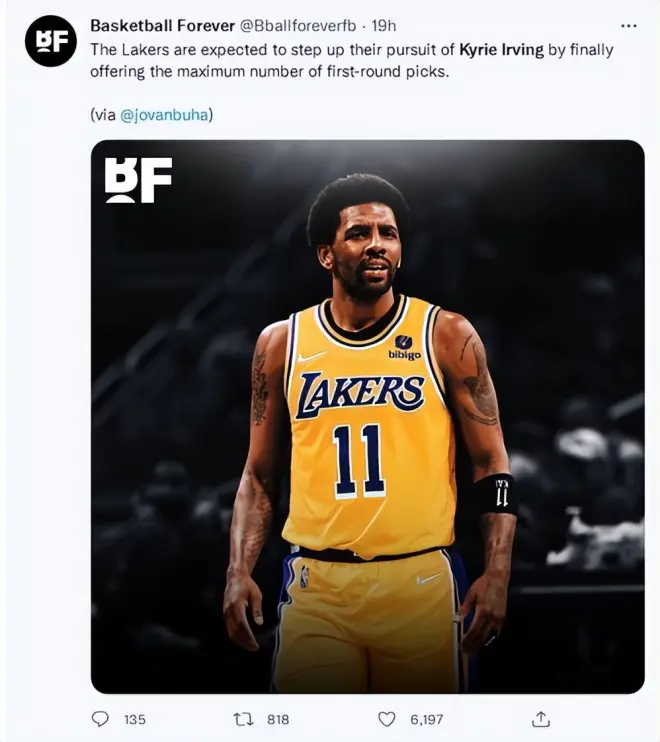The height and width of the screenshot is (742, 660).
Task: Click the @Bballforeverfb handle
Action: pos(298,26)
